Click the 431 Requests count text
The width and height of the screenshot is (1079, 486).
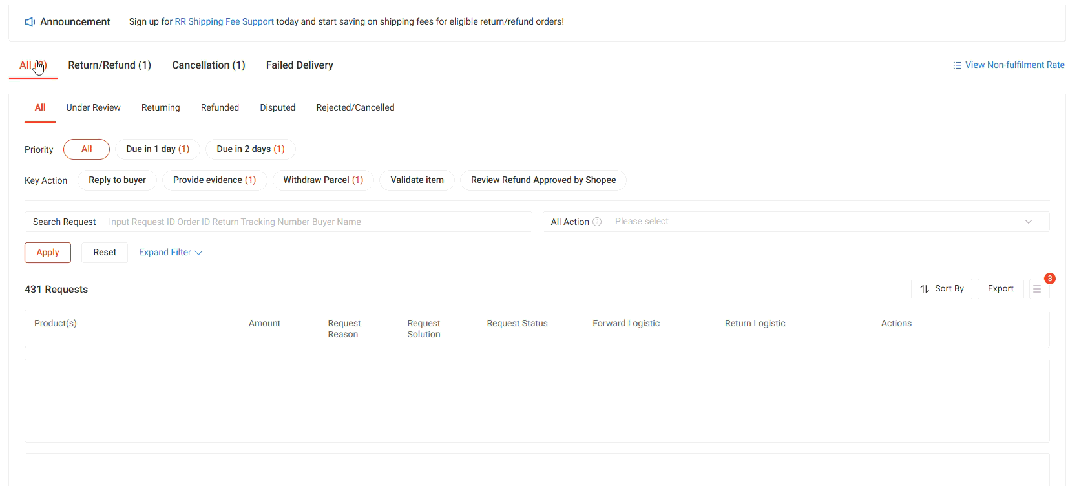56,289
